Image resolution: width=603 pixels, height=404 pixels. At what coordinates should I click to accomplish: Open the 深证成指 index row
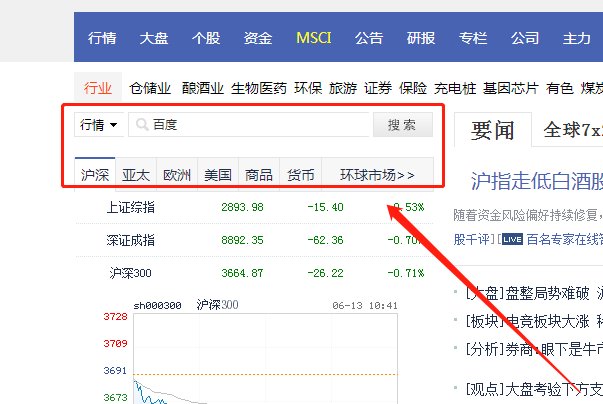255,240
